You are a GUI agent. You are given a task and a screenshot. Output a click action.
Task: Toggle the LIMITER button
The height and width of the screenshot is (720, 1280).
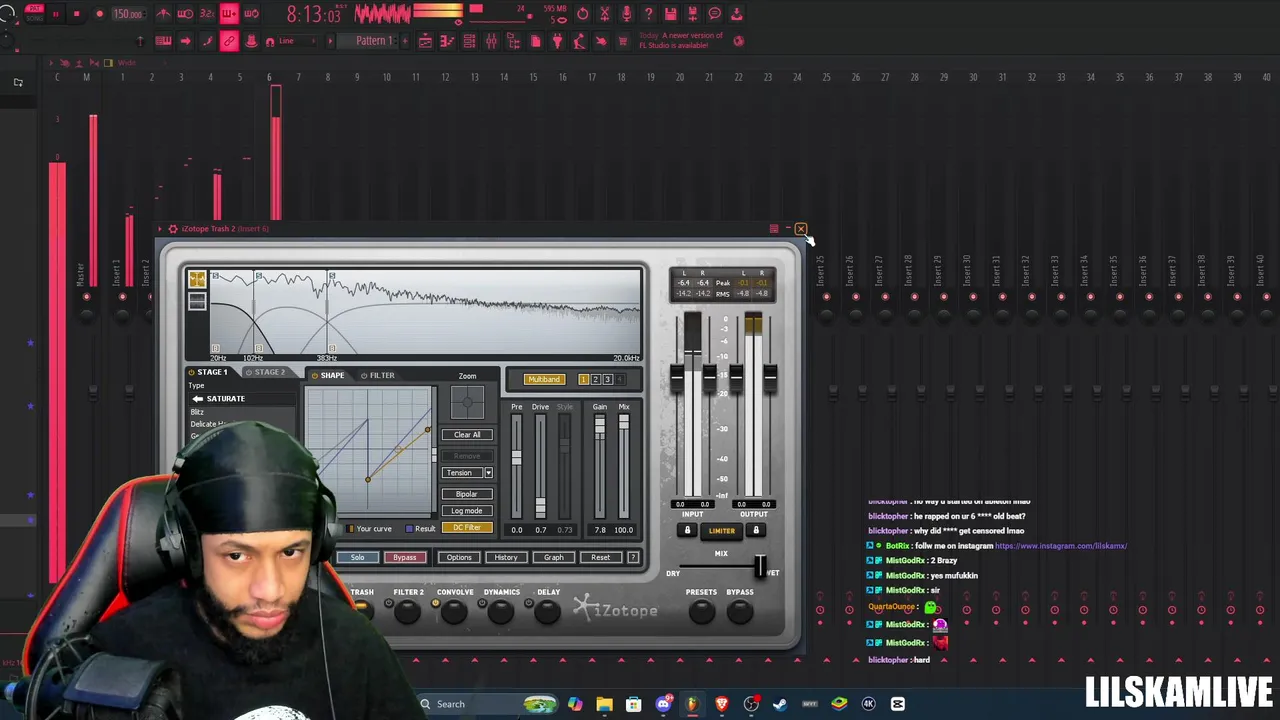722,530
